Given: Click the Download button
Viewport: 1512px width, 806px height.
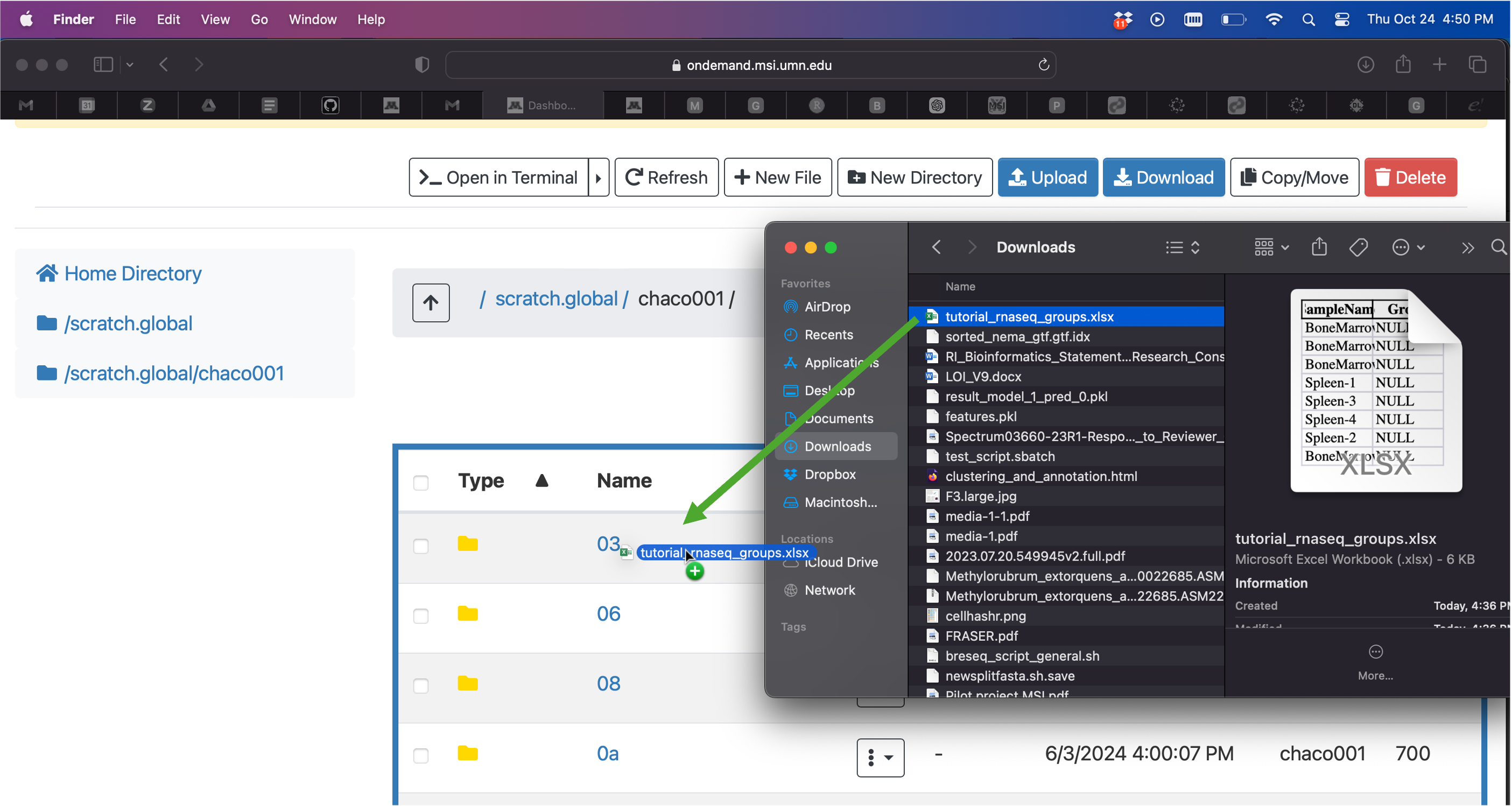Looking at the screenshot, I should pyautogui.click(x=1163, y=177).
